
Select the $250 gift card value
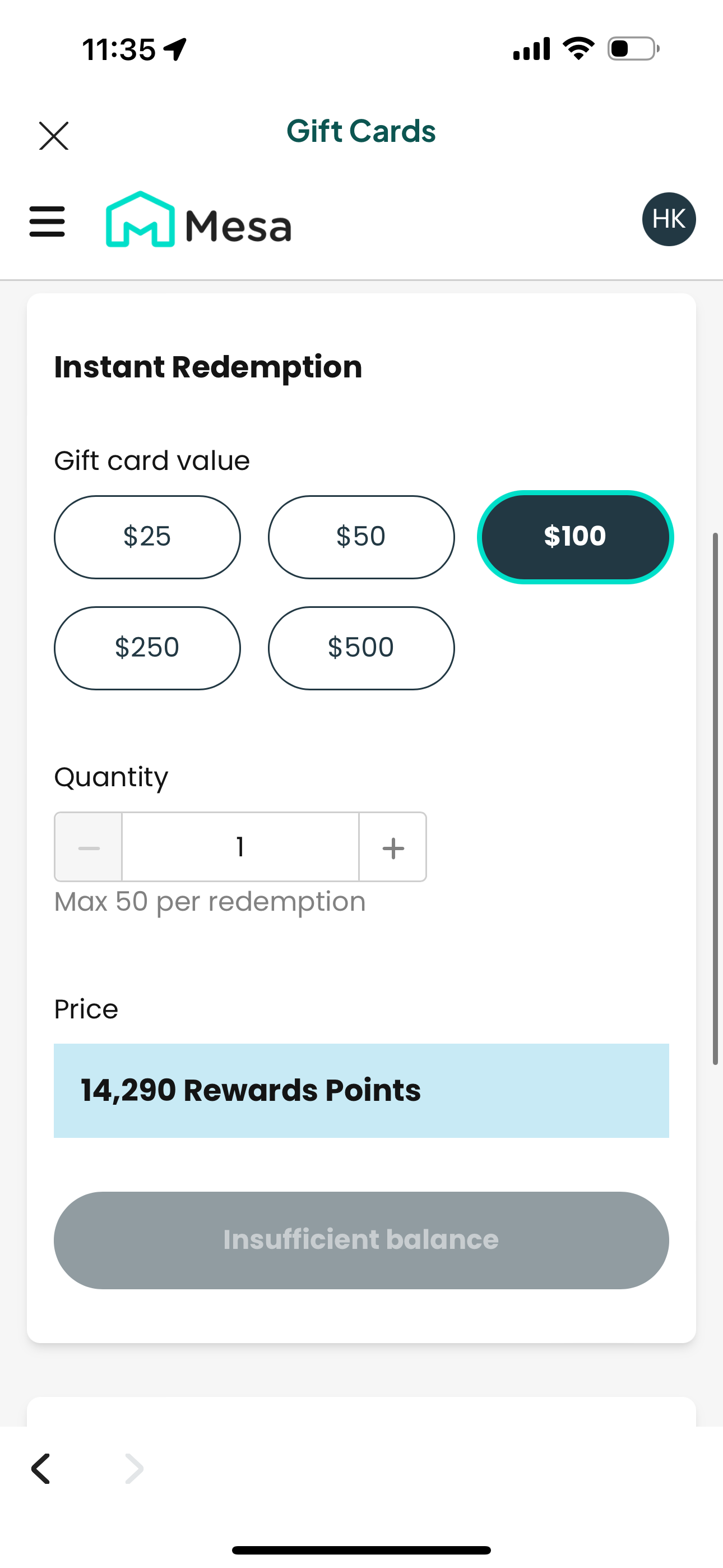(147, 648)
